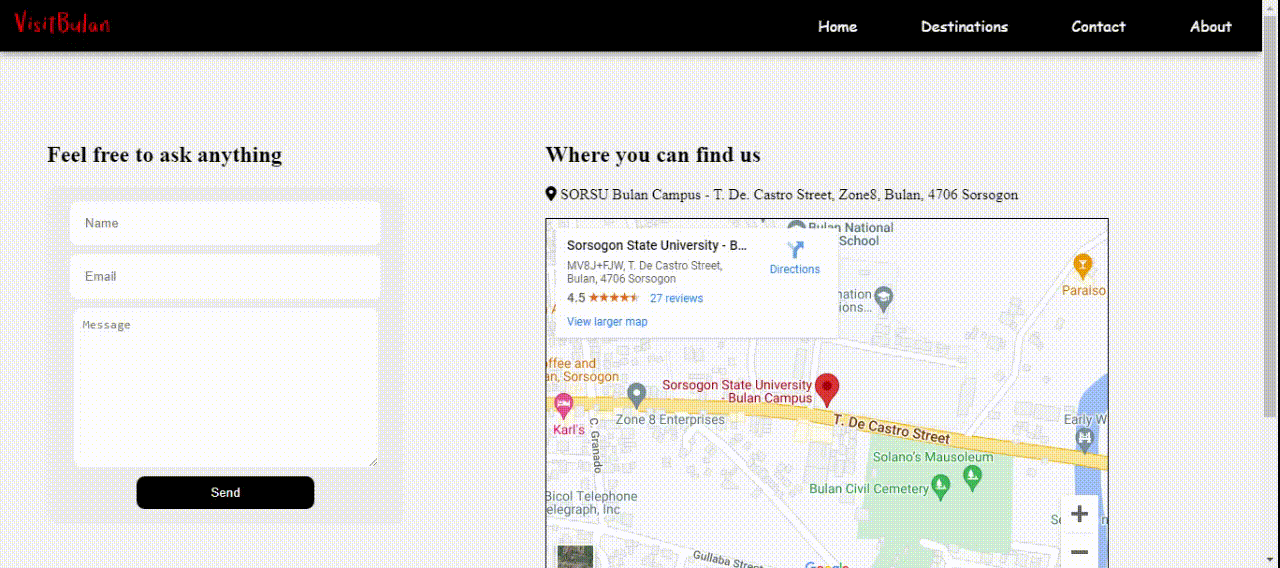Open the Contact nav link

click(1098, 27)
